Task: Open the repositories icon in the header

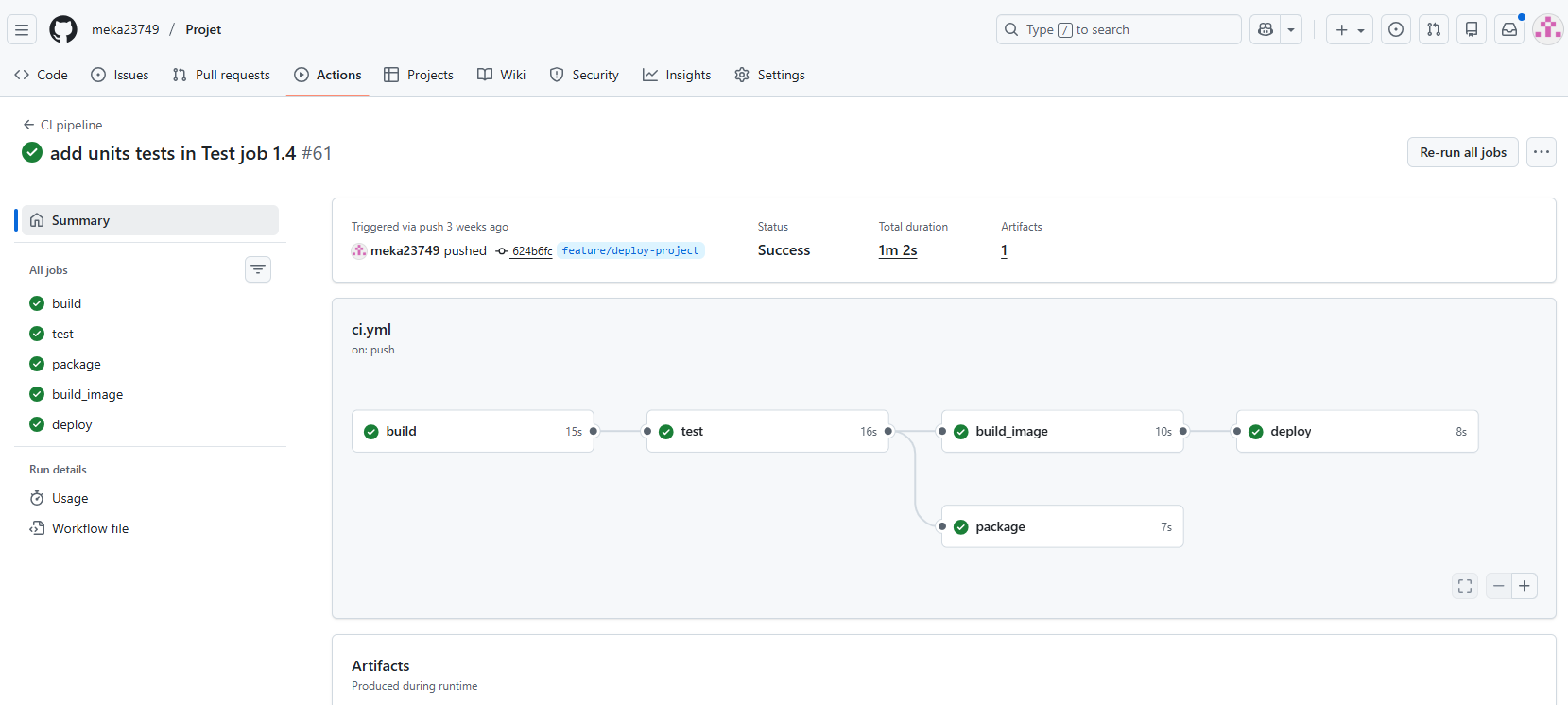Action: (x=1472, y=29)
